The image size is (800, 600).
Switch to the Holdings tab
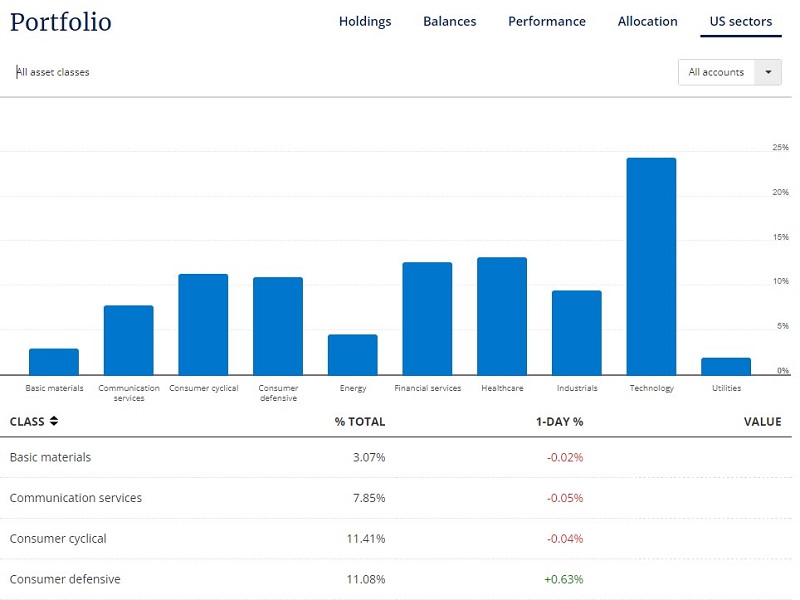coord(365,21)
